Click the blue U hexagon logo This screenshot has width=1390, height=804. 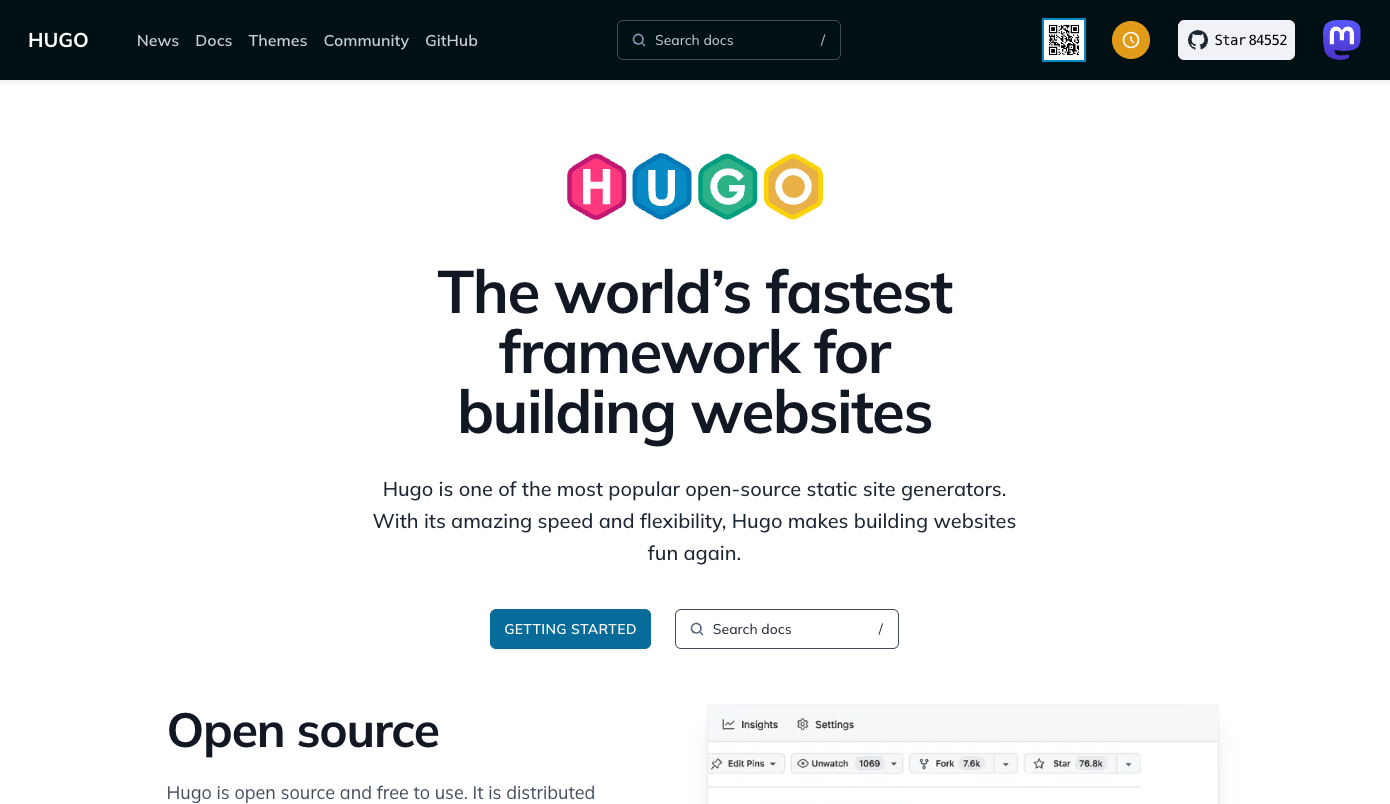[x=662, y=187]
